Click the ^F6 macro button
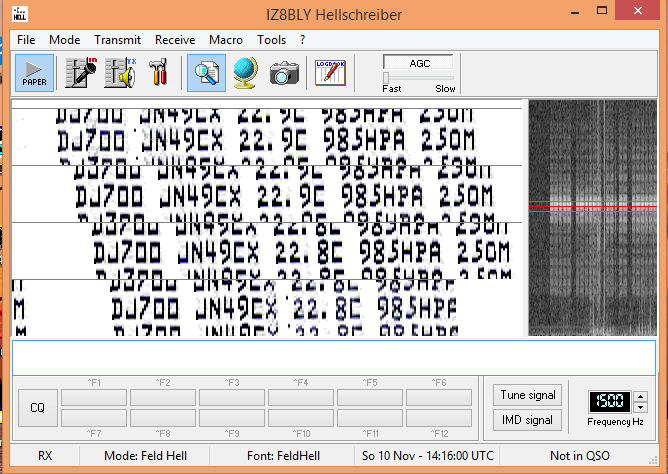This screenshot has height=474, width=668. pyautogui.click(x=439, y=397)
